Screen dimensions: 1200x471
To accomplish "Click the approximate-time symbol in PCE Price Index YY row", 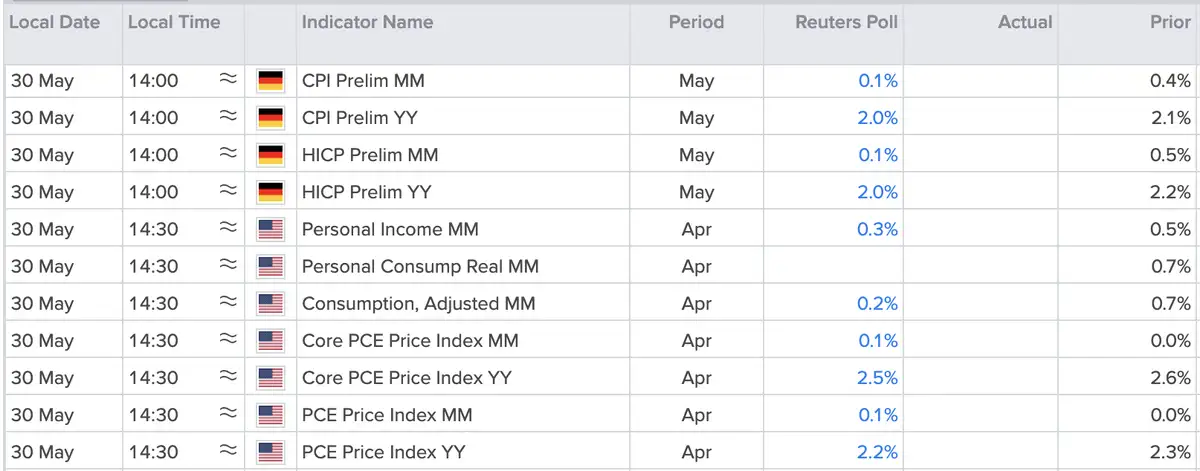I will 227,452.
